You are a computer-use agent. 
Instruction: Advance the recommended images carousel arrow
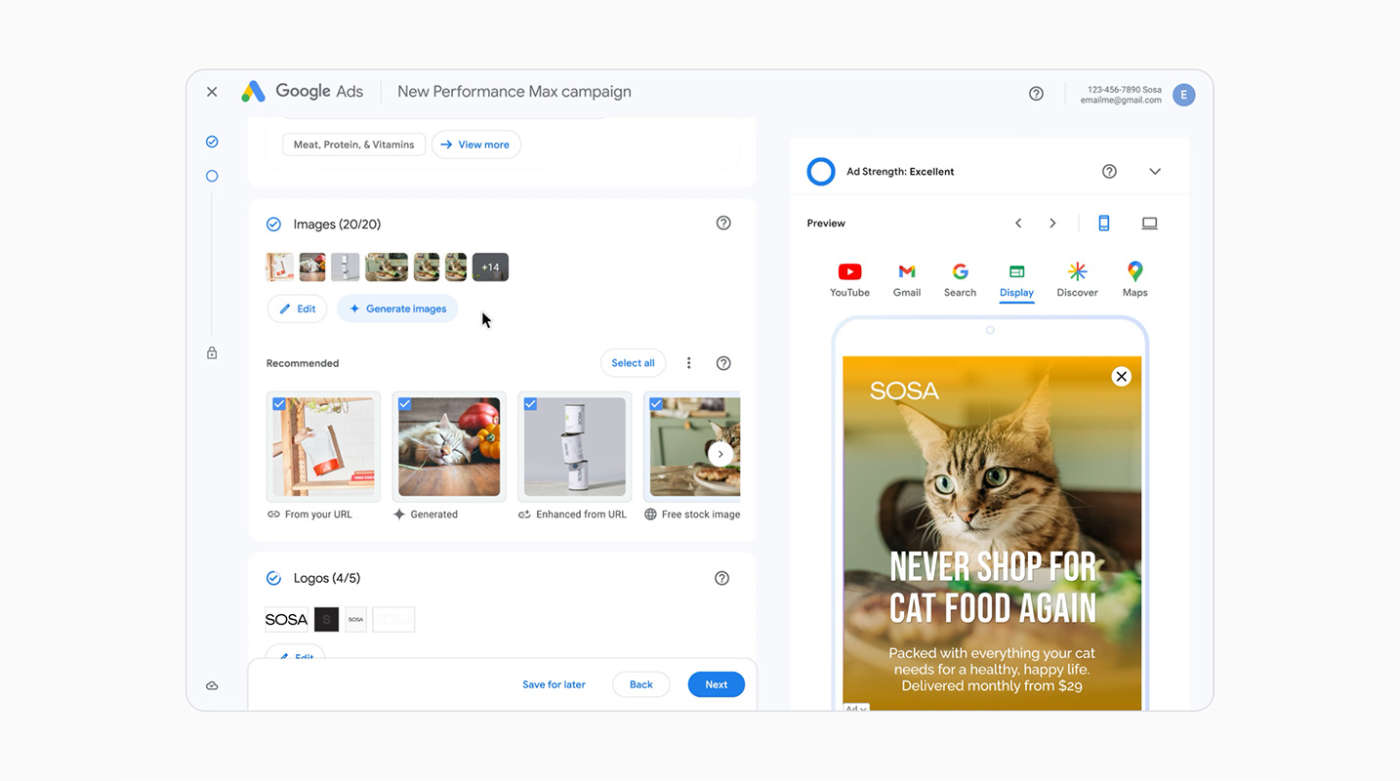(720, 454)
